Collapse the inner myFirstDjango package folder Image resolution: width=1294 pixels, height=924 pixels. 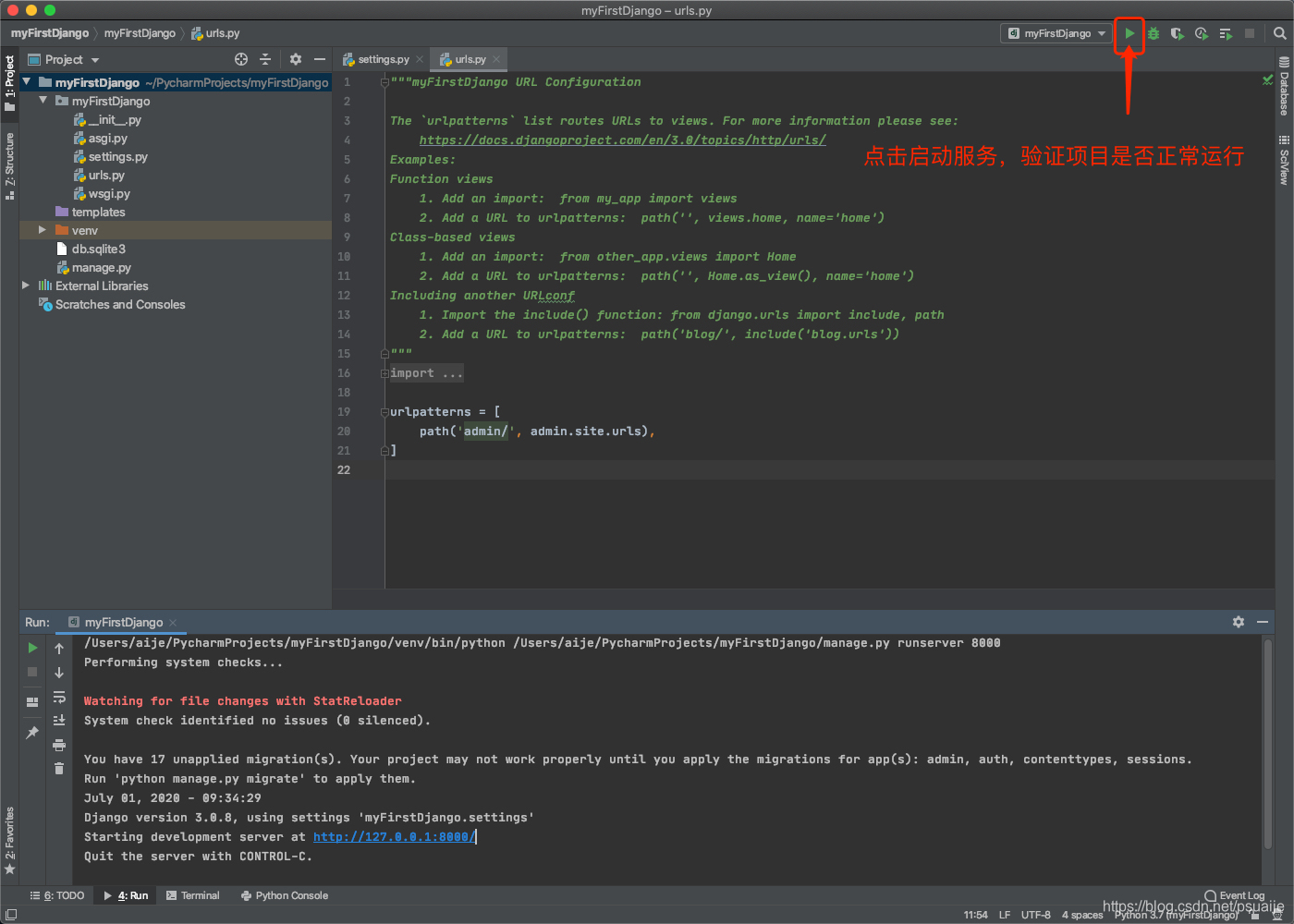[43, 101]
